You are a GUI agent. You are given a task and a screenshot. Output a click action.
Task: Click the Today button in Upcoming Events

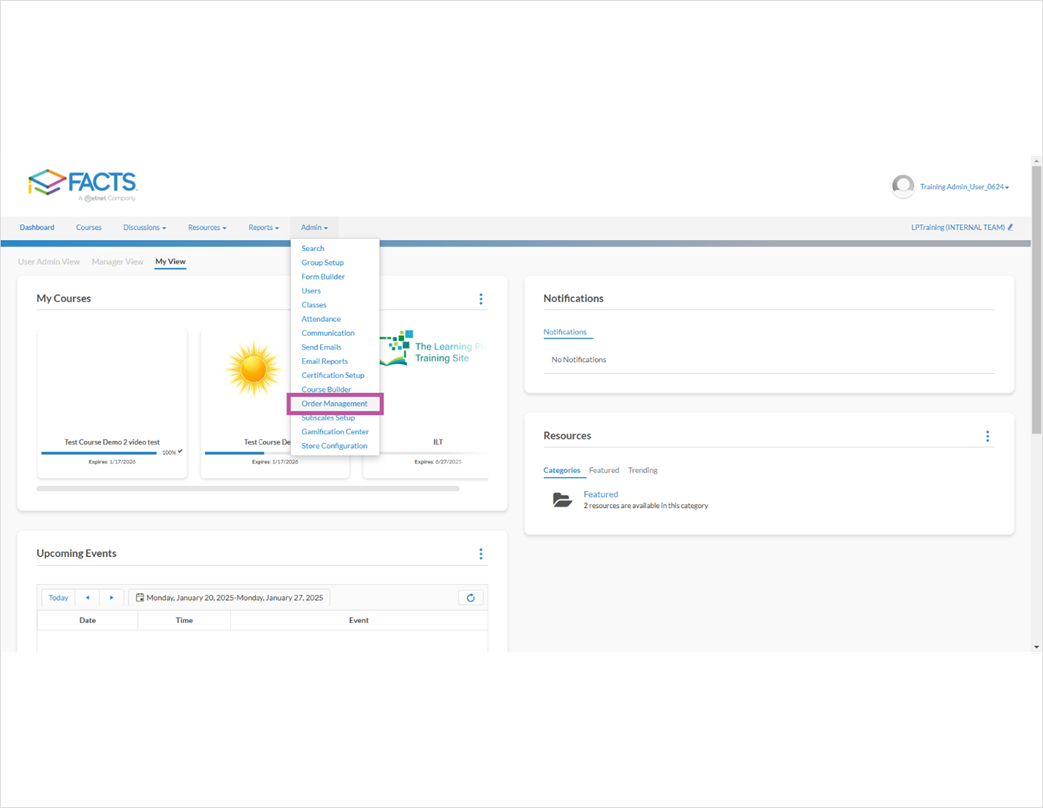(57, 597)
